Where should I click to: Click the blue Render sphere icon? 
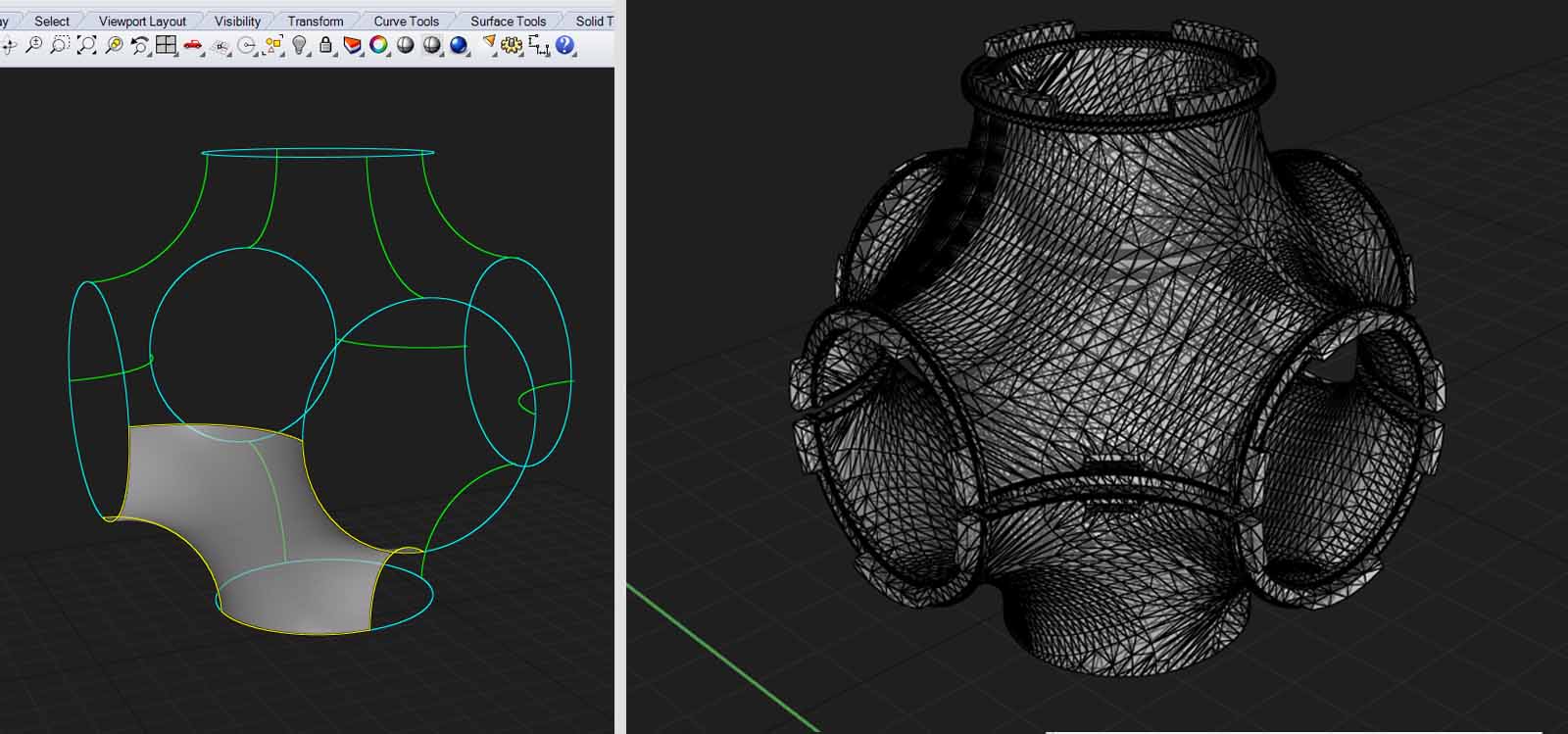[459, 45]
